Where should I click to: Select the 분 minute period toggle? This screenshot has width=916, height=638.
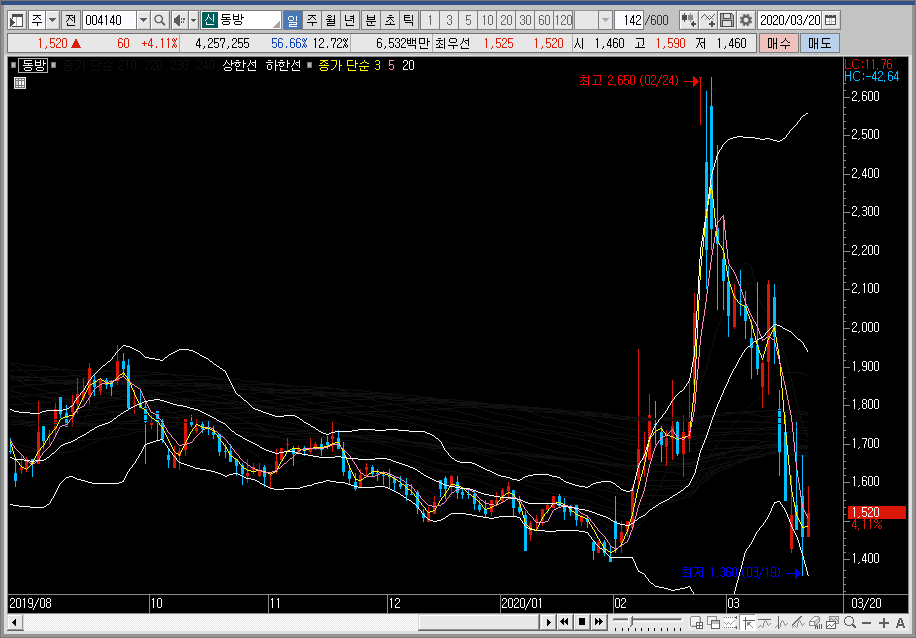(x=371, y=20)
